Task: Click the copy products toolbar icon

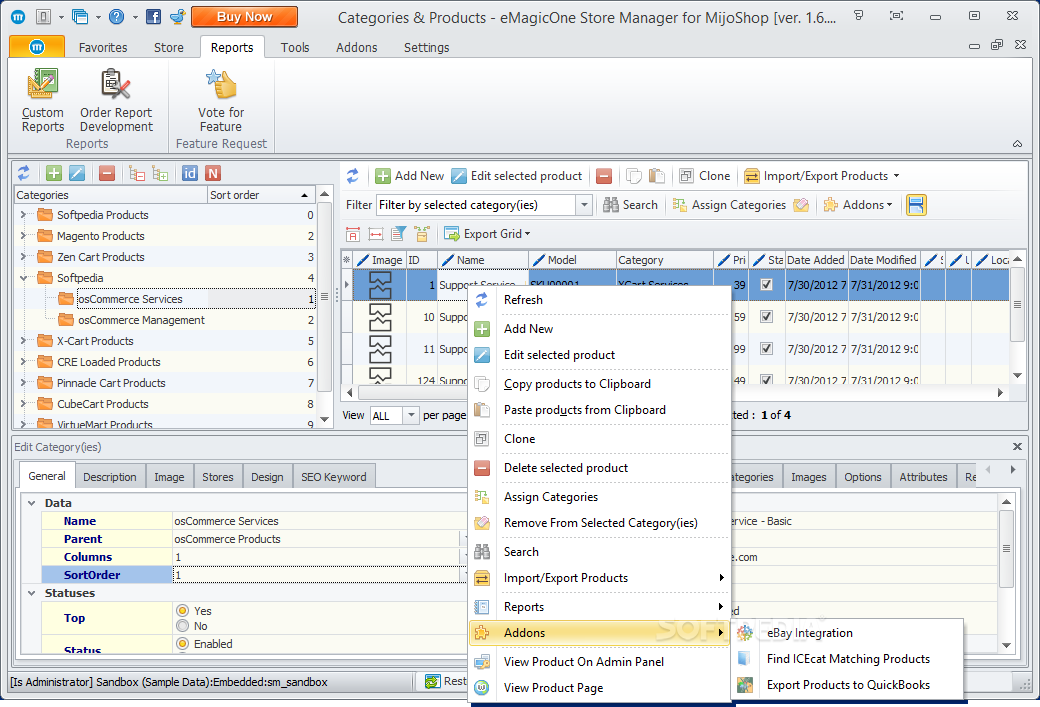Action: 634,176
